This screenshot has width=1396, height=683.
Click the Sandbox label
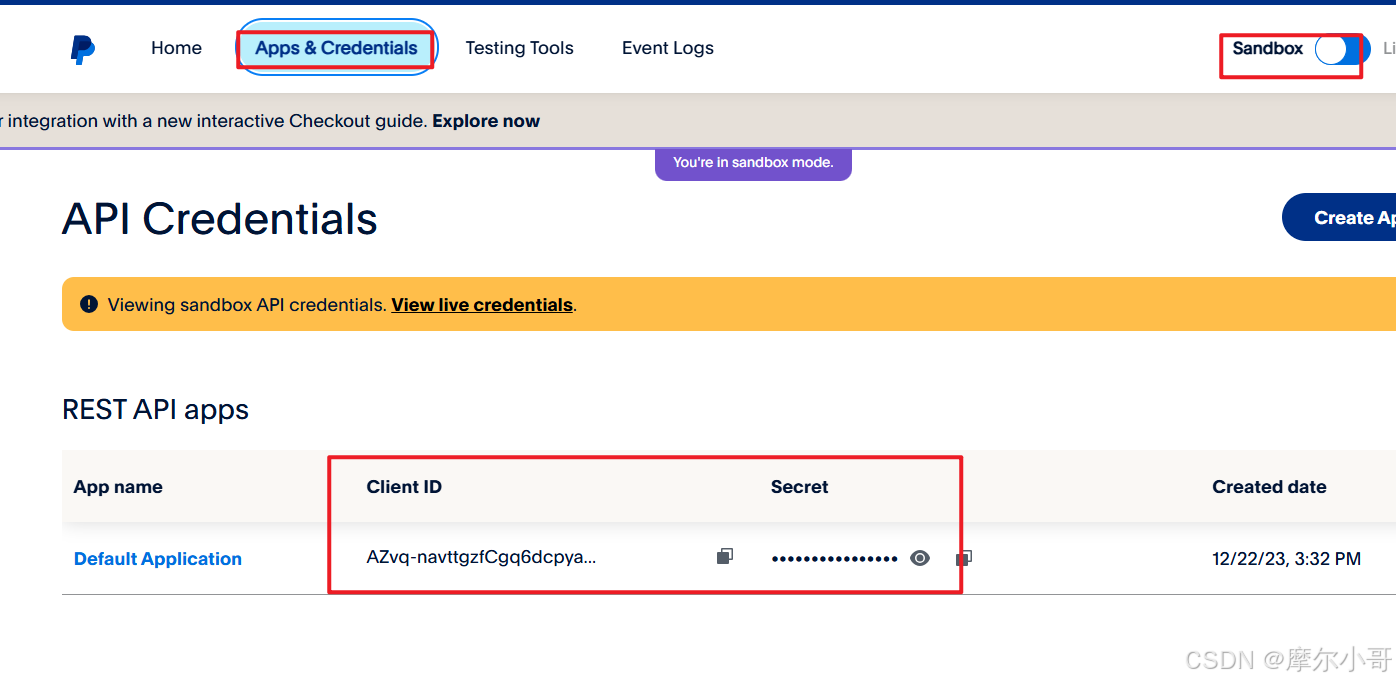pyautogui.click(x=1267, y=48)
